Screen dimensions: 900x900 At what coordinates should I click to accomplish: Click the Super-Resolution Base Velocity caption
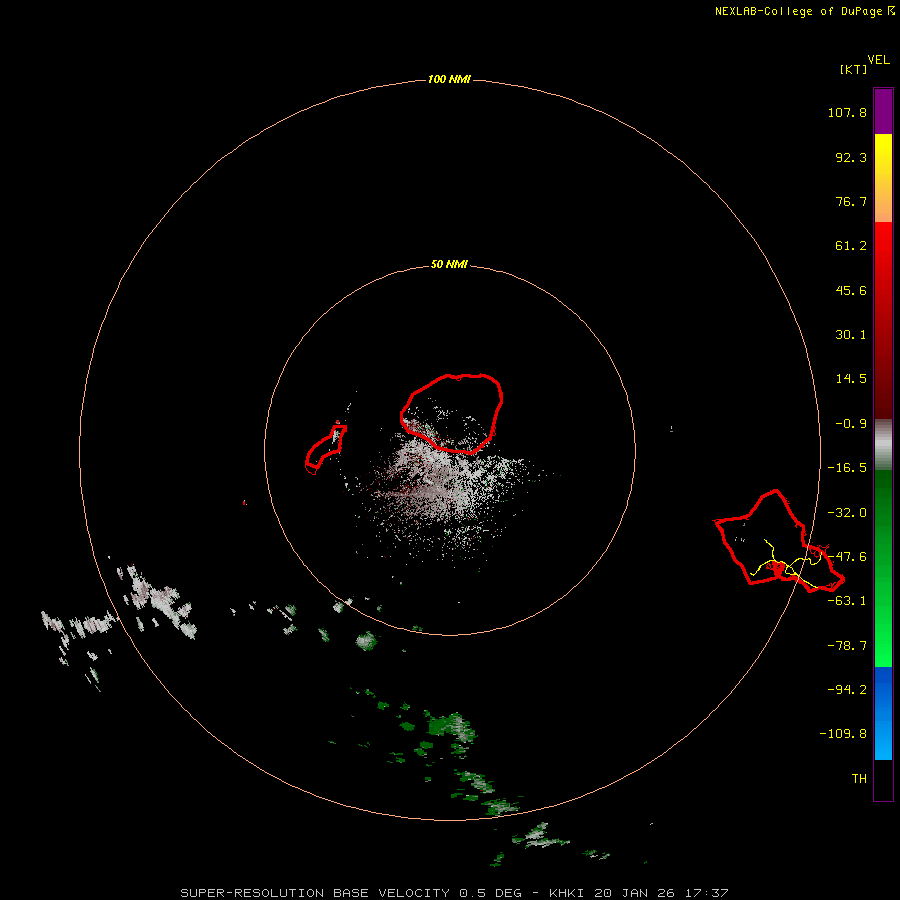pyautogui.click(x=454, y=893)
